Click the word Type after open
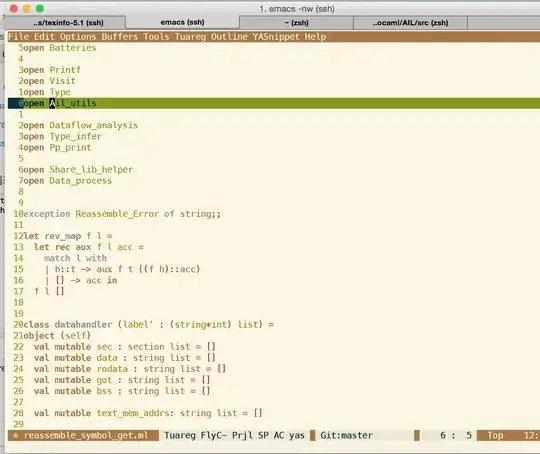 [60, 92]
